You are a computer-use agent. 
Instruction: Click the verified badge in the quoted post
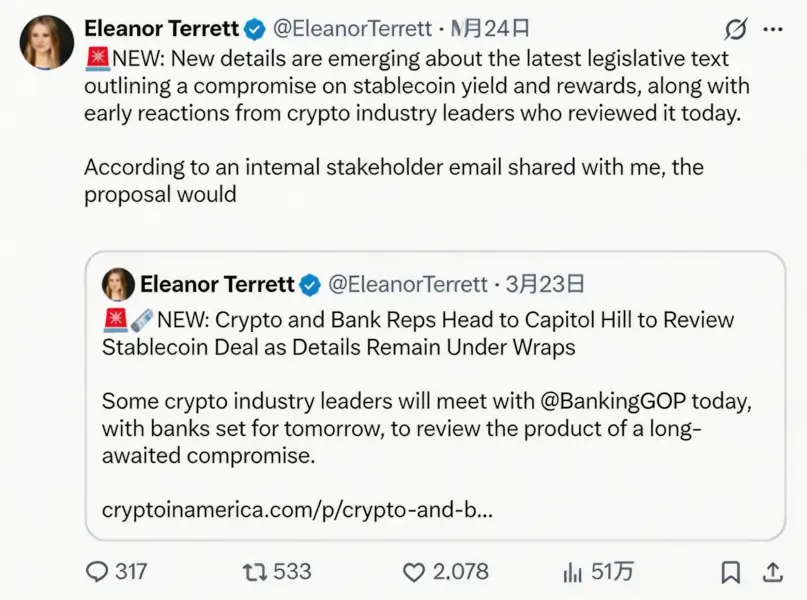310,285
